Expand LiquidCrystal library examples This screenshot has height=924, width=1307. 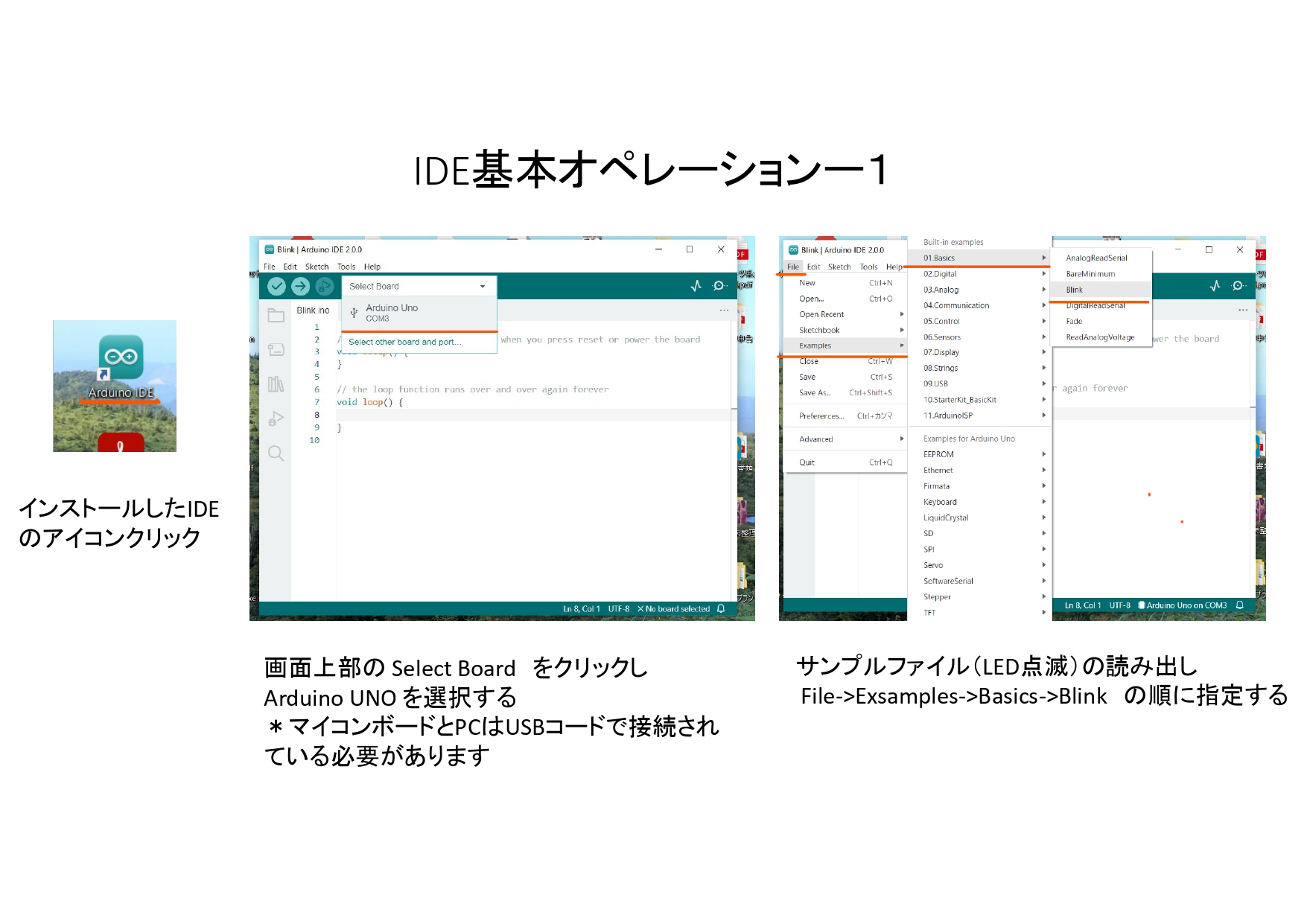pos(979,517)
